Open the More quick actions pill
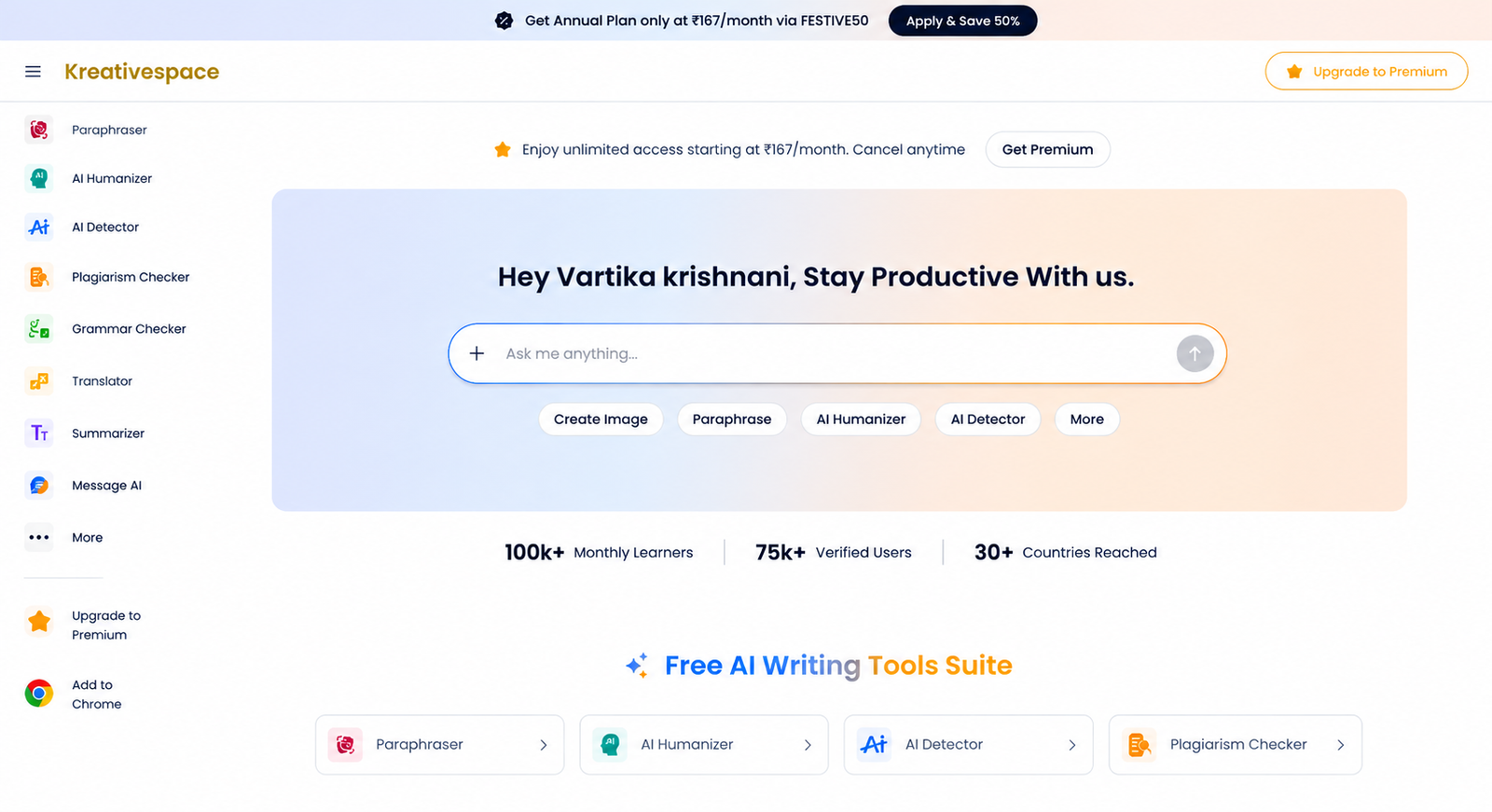 coord(1087,420)
